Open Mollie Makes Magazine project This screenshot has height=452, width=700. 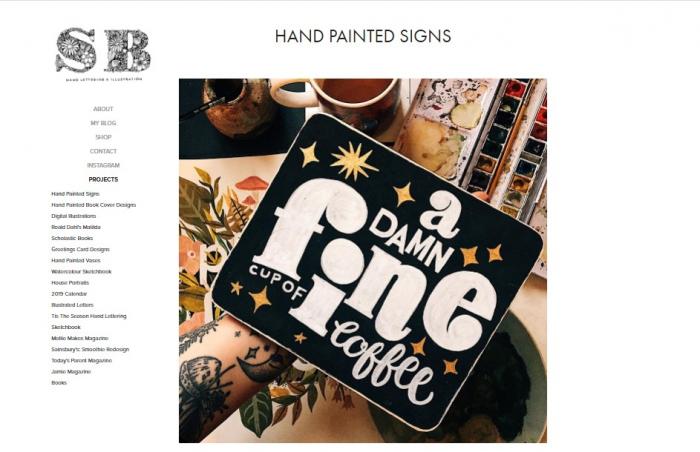pos(80,339)
